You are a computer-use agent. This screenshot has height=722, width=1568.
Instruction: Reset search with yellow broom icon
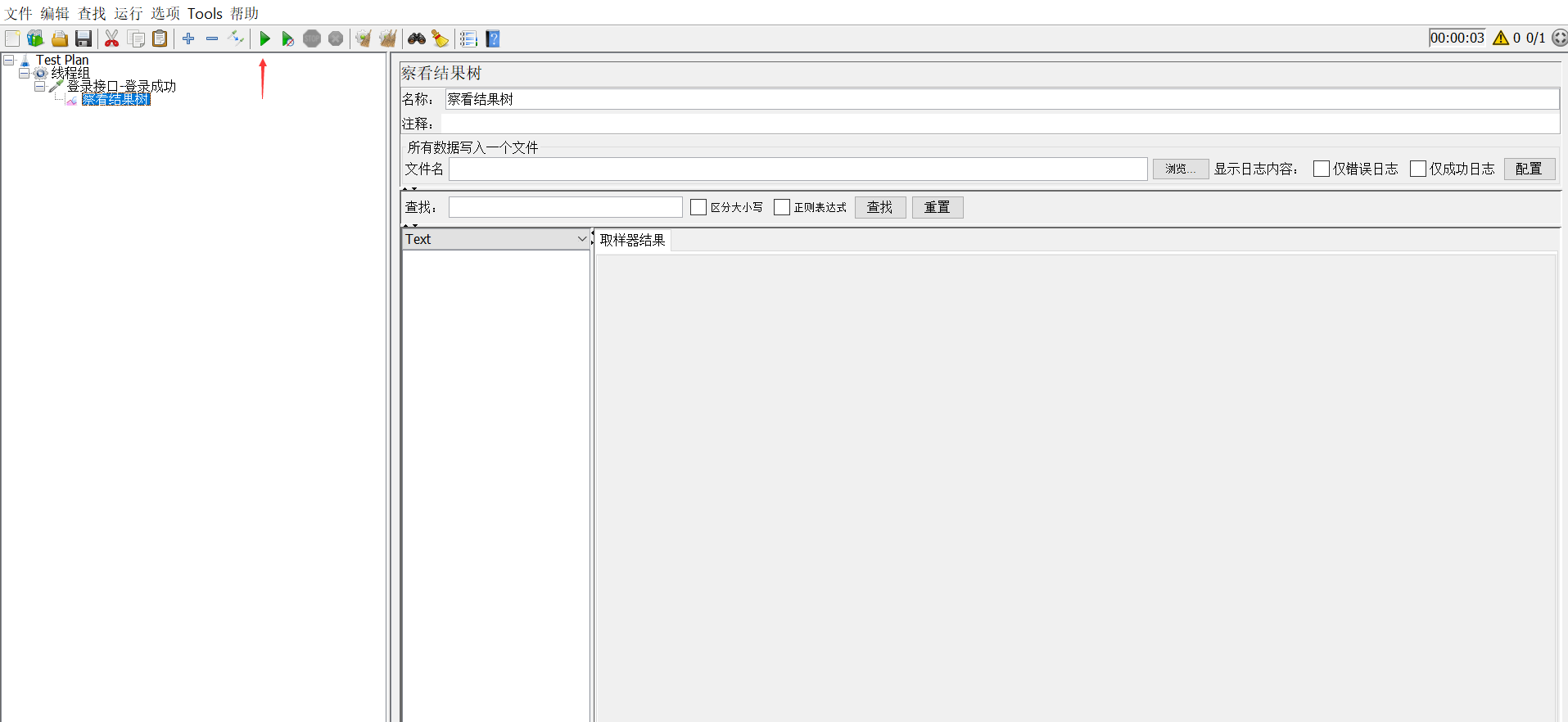[x=441, y=38]
